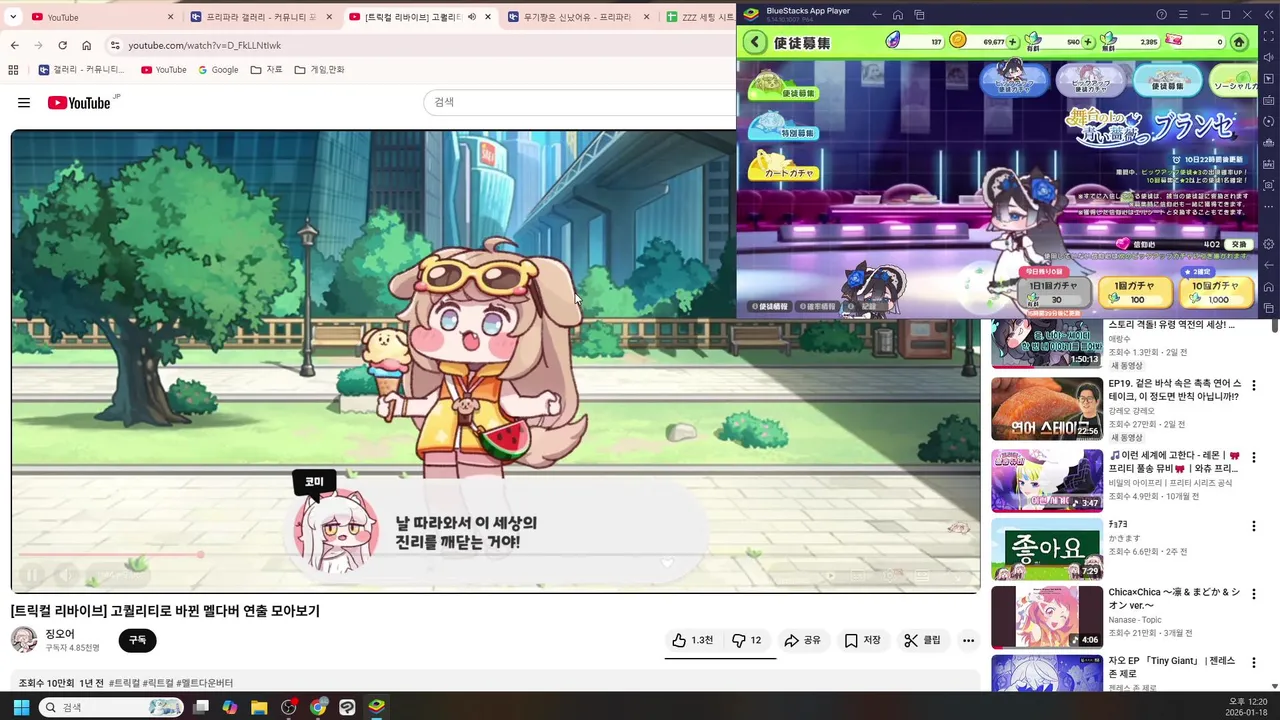Viewport: 1280px width, 720px height.
Task: Mute the playing tab's speaker icon
Action: tap(472, 17)
